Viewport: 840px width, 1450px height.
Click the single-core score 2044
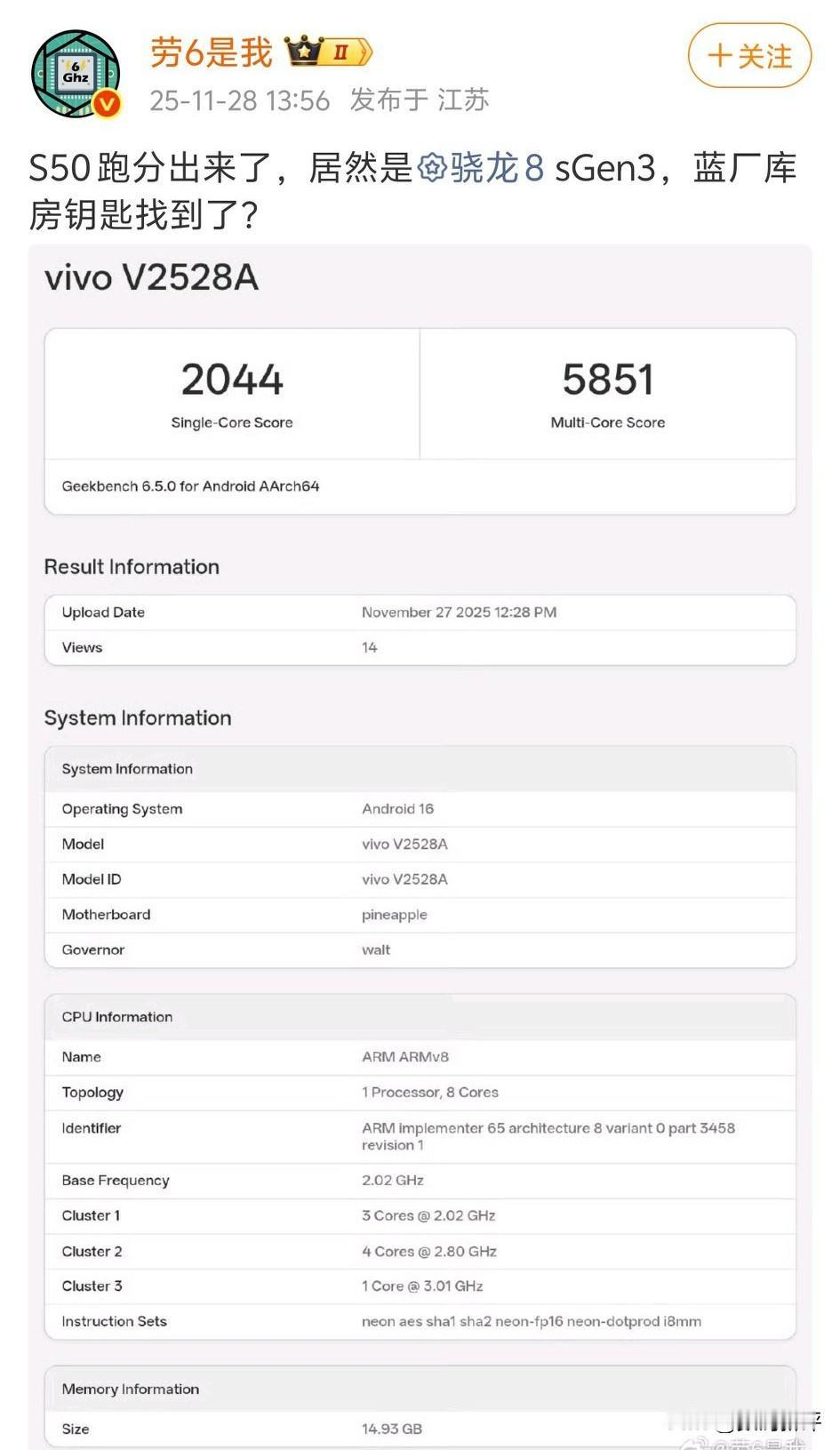click(x=232, y=380)
